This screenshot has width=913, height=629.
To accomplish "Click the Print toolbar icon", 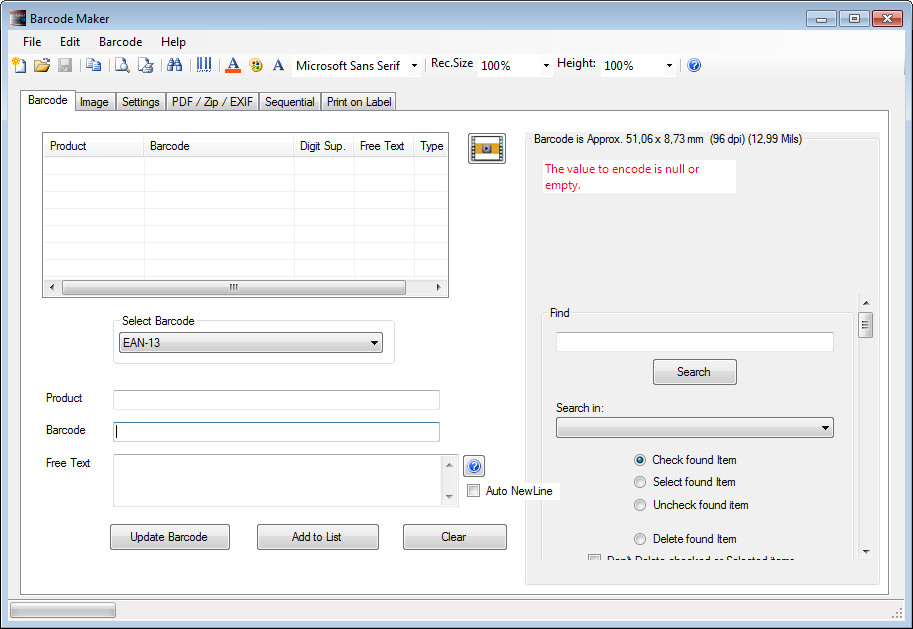I will pyautogui.click(x=145, y=65).
